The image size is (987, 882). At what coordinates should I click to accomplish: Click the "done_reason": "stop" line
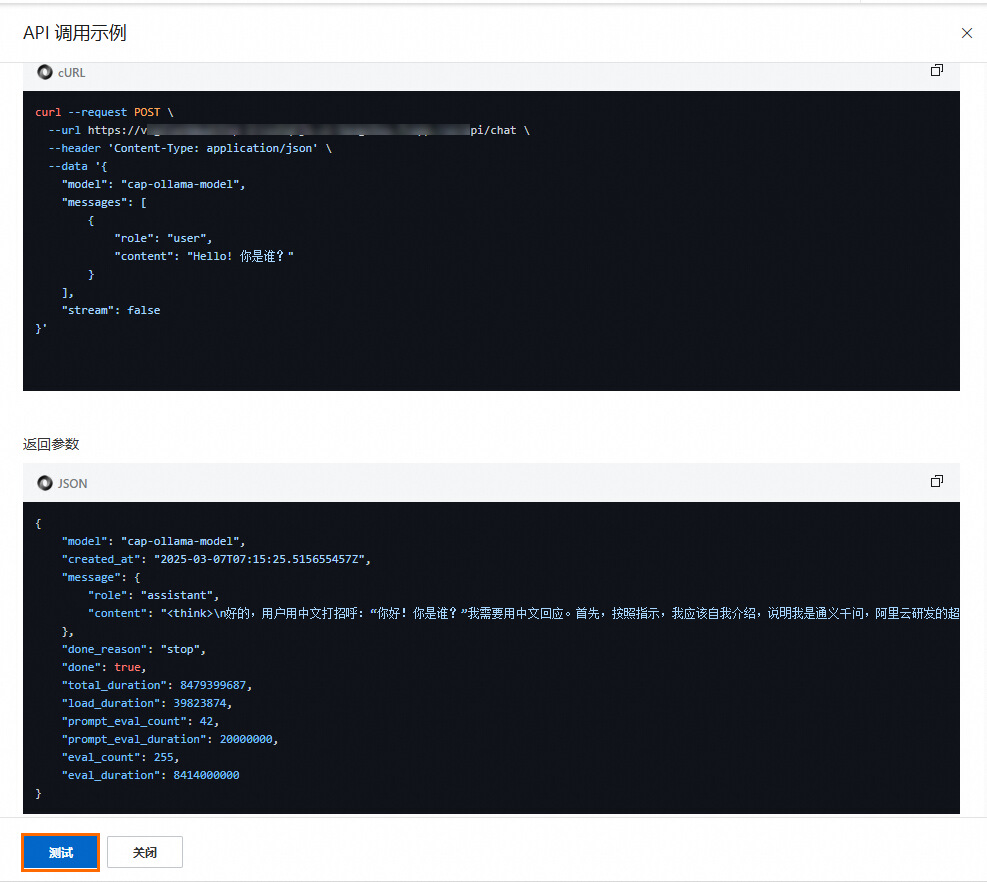pos(133,649)
